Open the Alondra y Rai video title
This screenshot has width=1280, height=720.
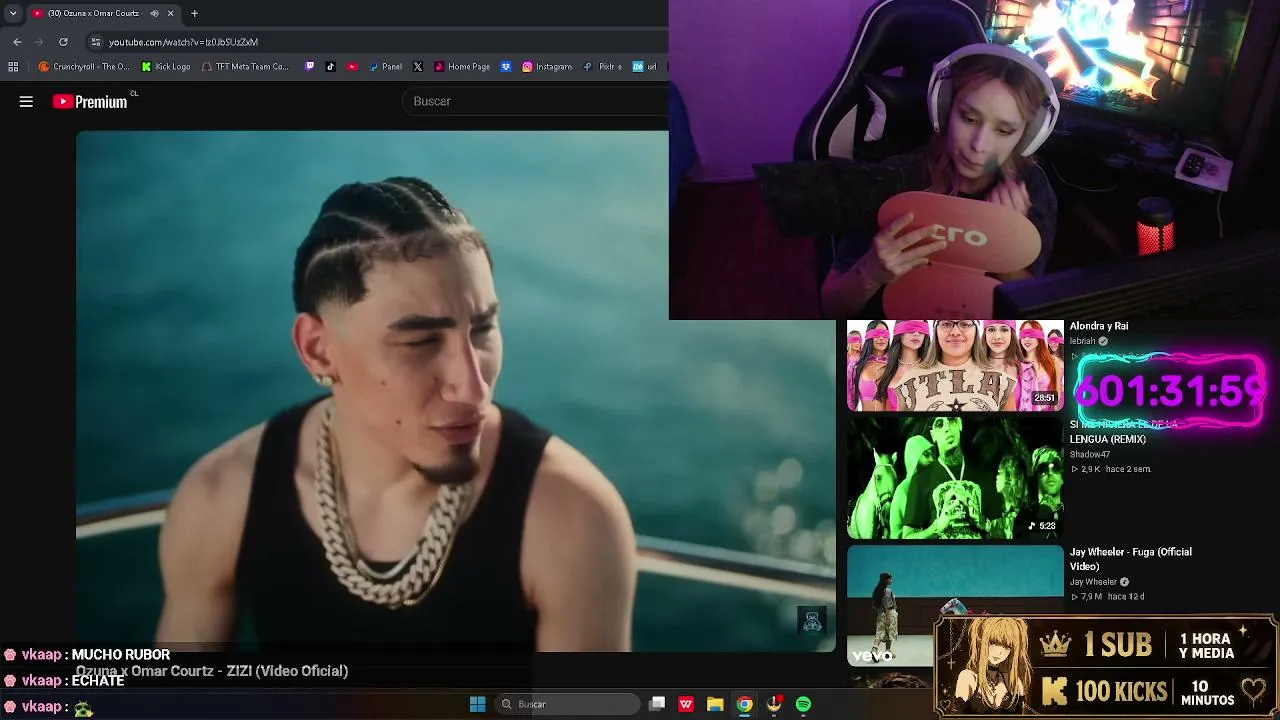[1099, 326]
